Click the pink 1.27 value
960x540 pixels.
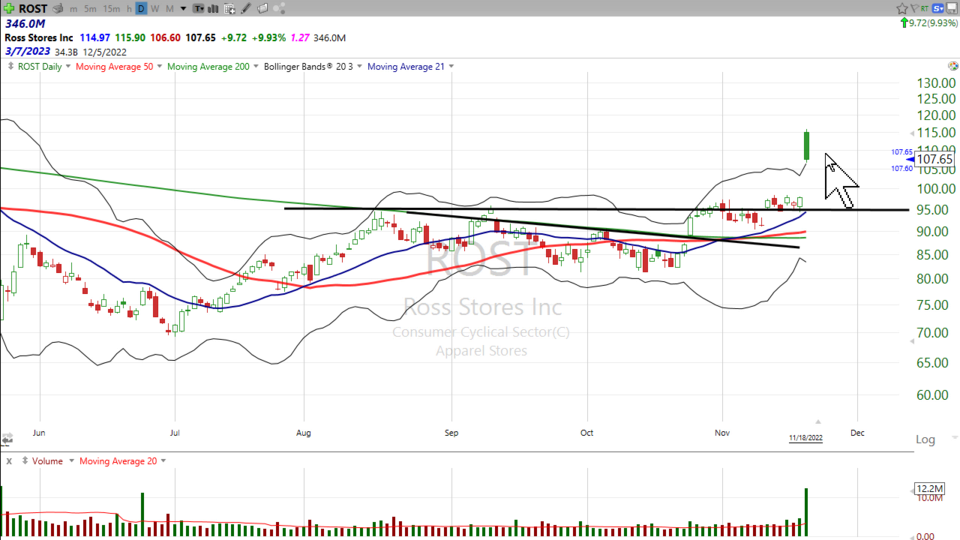[299, 37]
